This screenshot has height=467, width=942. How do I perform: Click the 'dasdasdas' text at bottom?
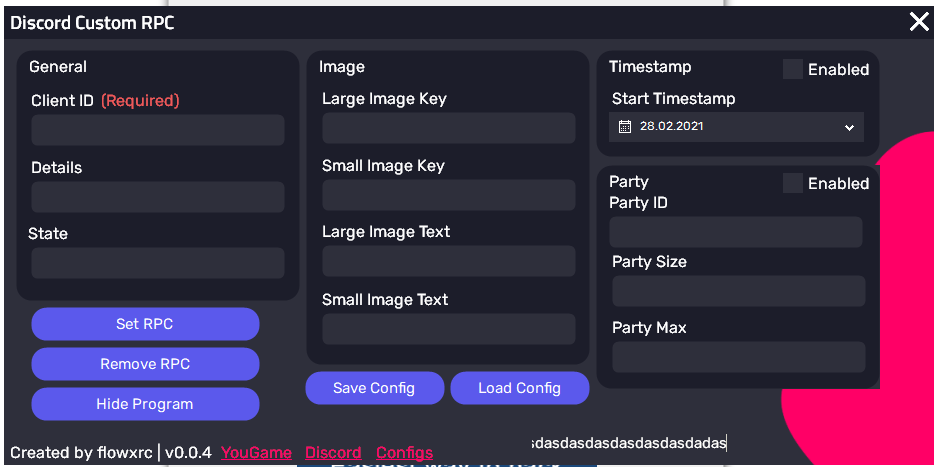coord(628,444)
